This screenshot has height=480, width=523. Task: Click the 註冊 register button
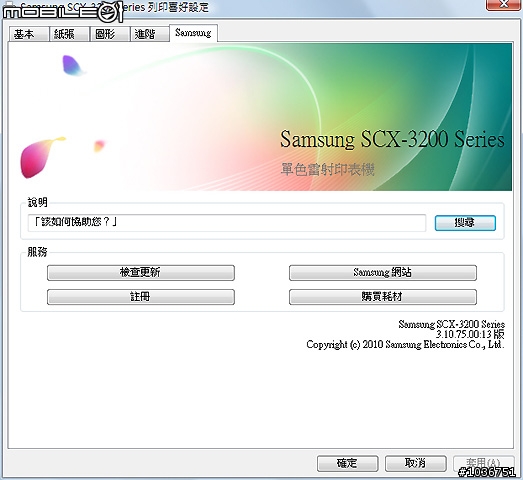click(141, 297)
